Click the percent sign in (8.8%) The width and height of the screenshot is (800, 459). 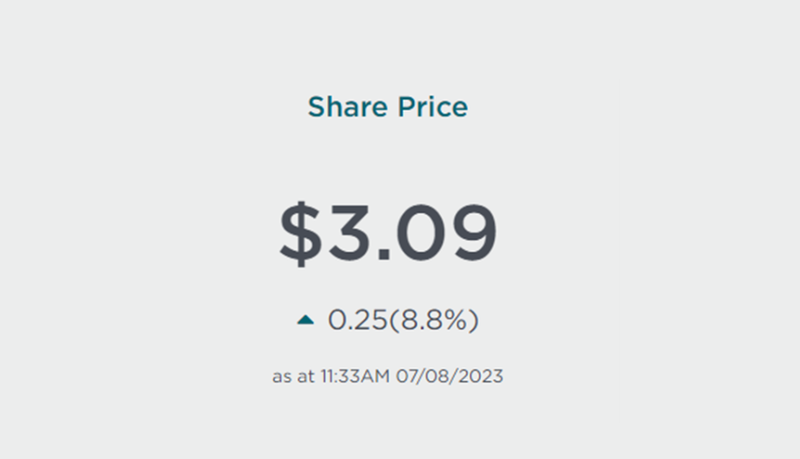pos(458,320)
